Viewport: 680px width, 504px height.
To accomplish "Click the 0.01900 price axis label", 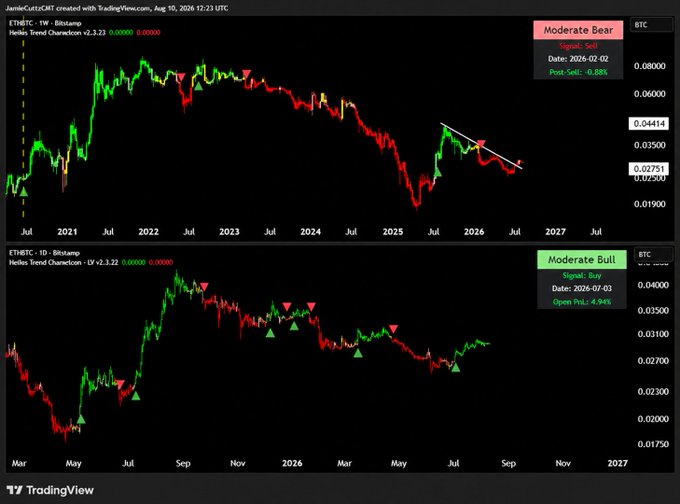I will tap(649, 204).
